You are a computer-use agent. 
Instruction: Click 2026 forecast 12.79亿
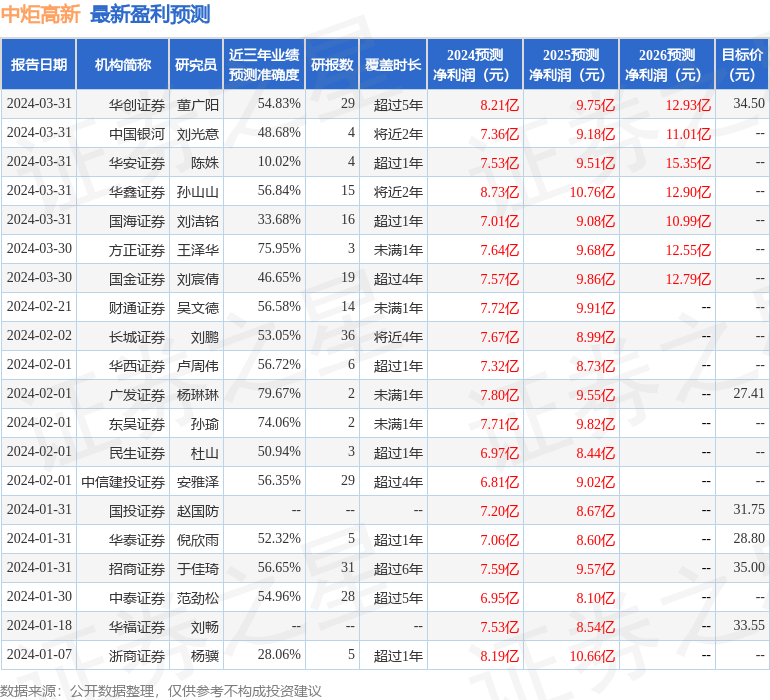(688, 279)
